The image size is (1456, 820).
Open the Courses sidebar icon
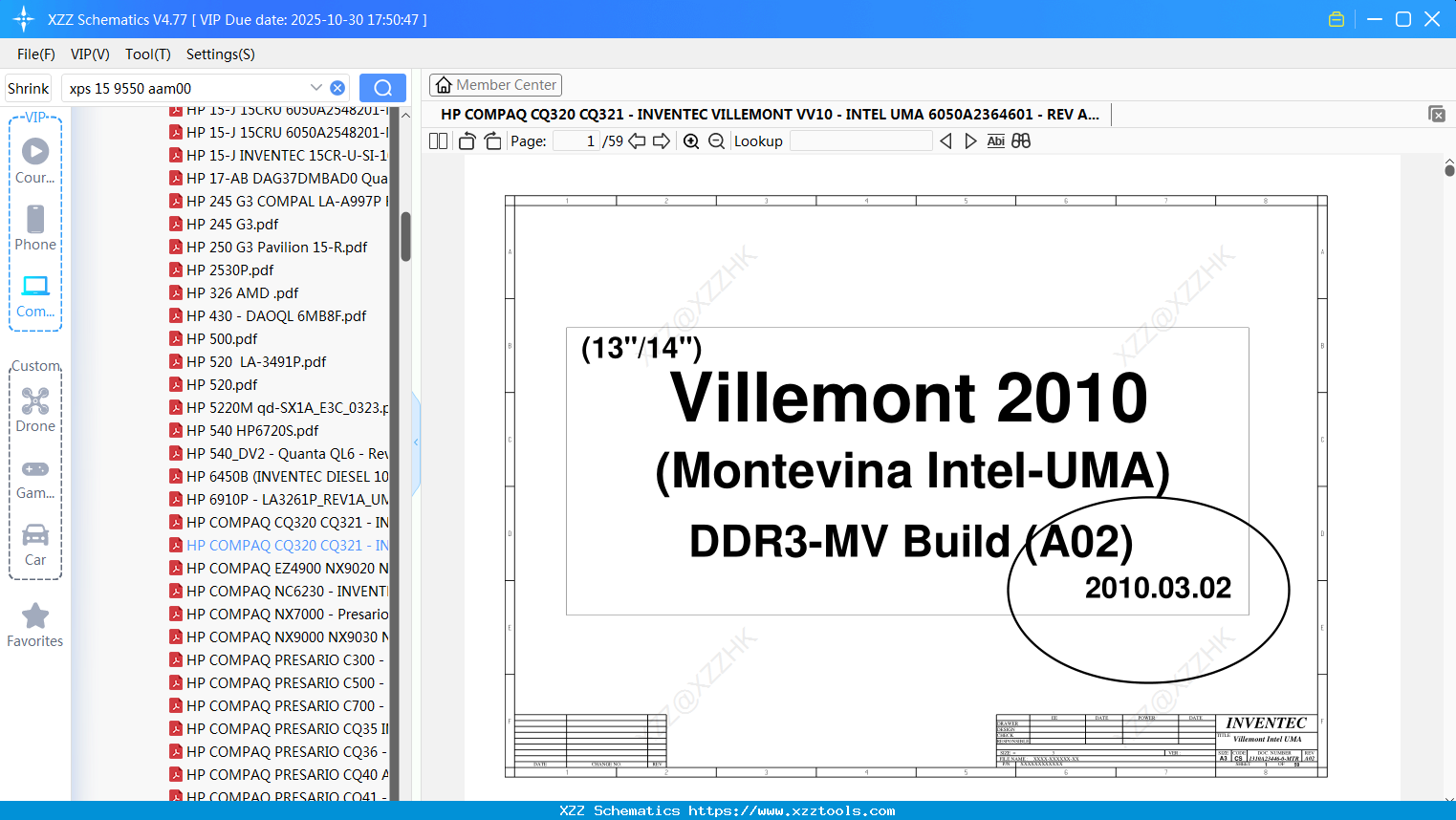pyautogui.click(x=35, y=151)
